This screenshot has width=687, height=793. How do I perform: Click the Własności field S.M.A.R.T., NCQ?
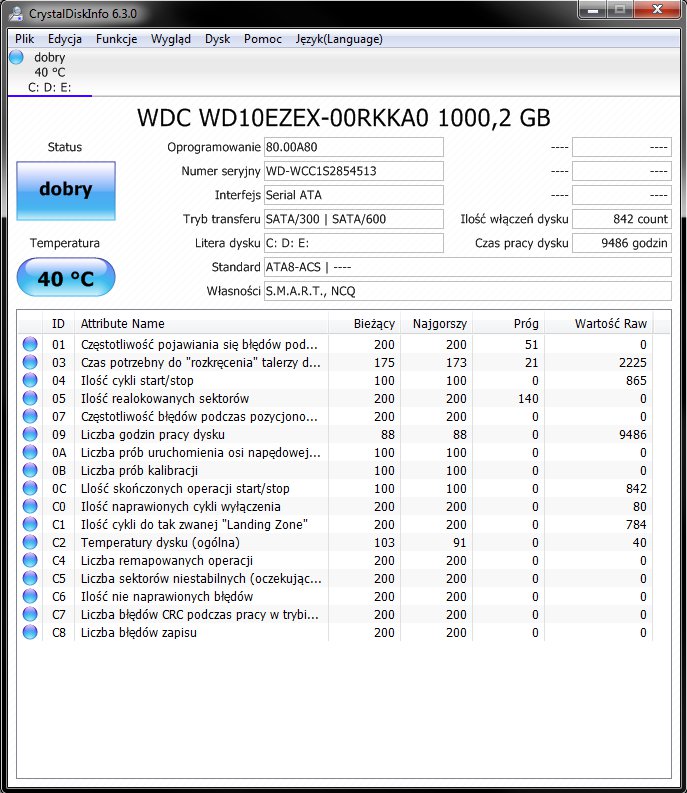[468, 291]
